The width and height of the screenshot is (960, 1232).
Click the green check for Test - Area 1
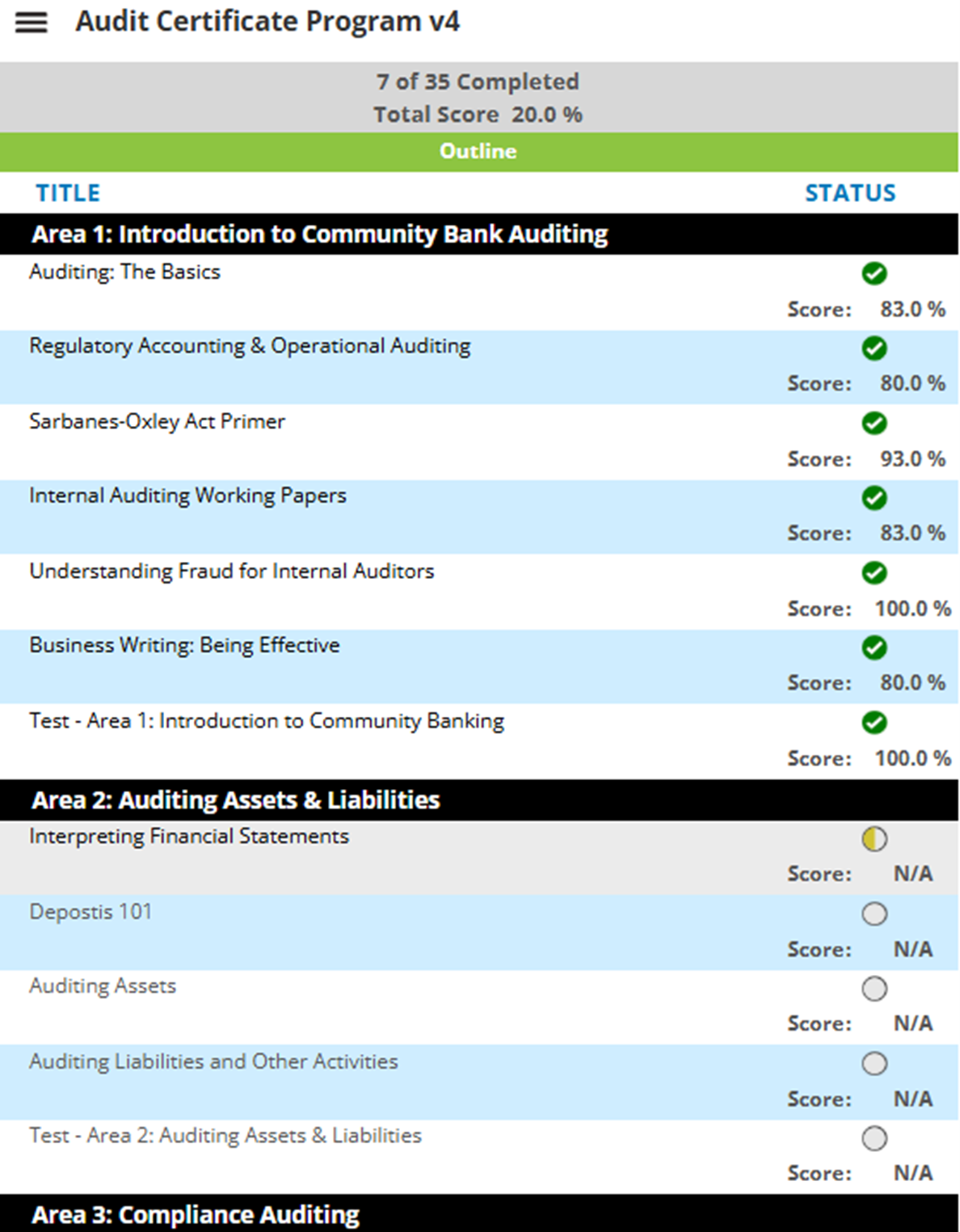click(x=874, y=722)
